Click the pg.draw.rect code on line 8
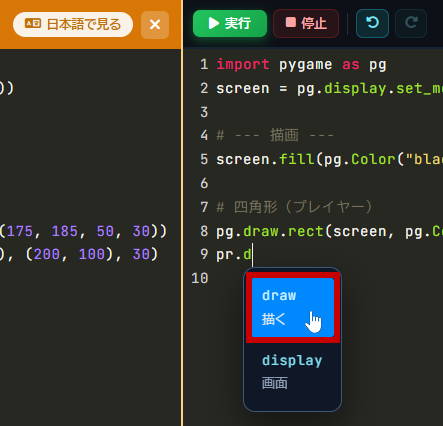Viewport: 443px width, 426px height. 329,231
